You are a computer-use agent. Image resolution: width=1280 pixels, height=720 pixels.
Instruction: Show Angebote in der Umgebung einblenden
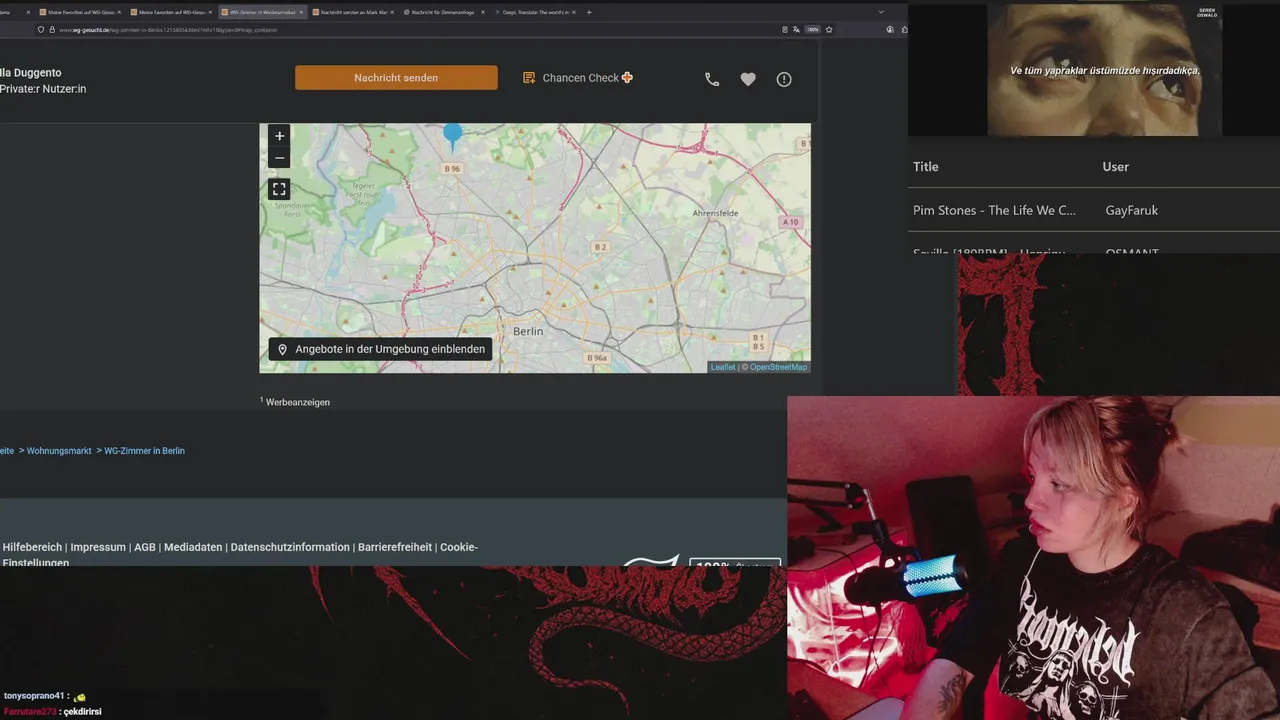point(380,349)
